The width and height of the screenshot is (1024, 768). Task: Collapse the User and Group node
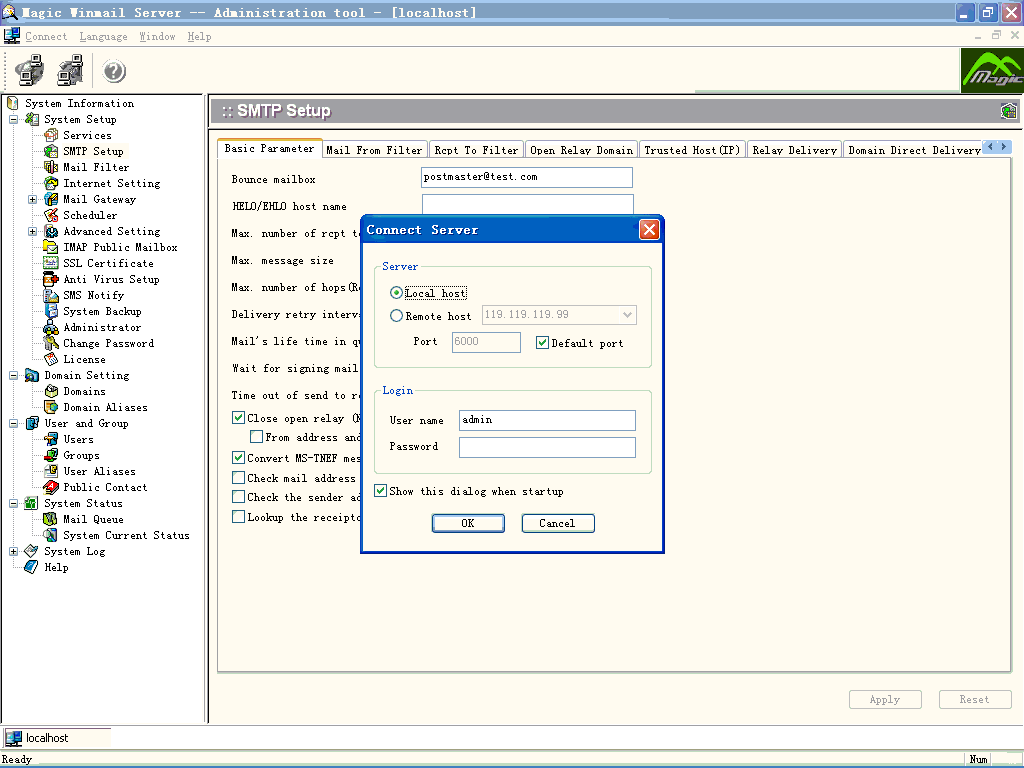pos(14,423)
